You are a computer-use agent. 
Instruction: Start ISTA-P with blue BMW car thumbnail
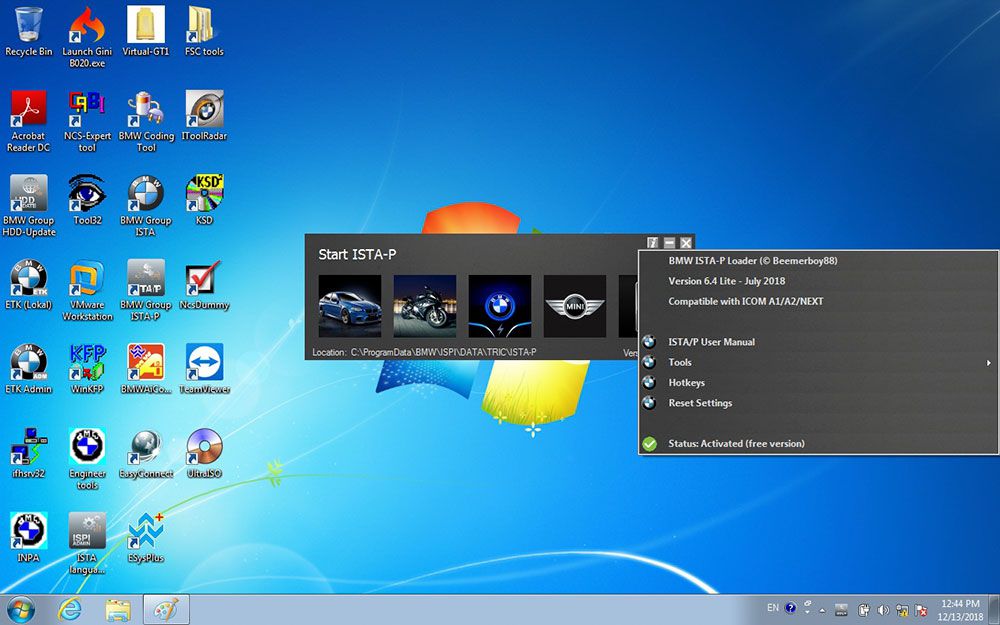349,306
